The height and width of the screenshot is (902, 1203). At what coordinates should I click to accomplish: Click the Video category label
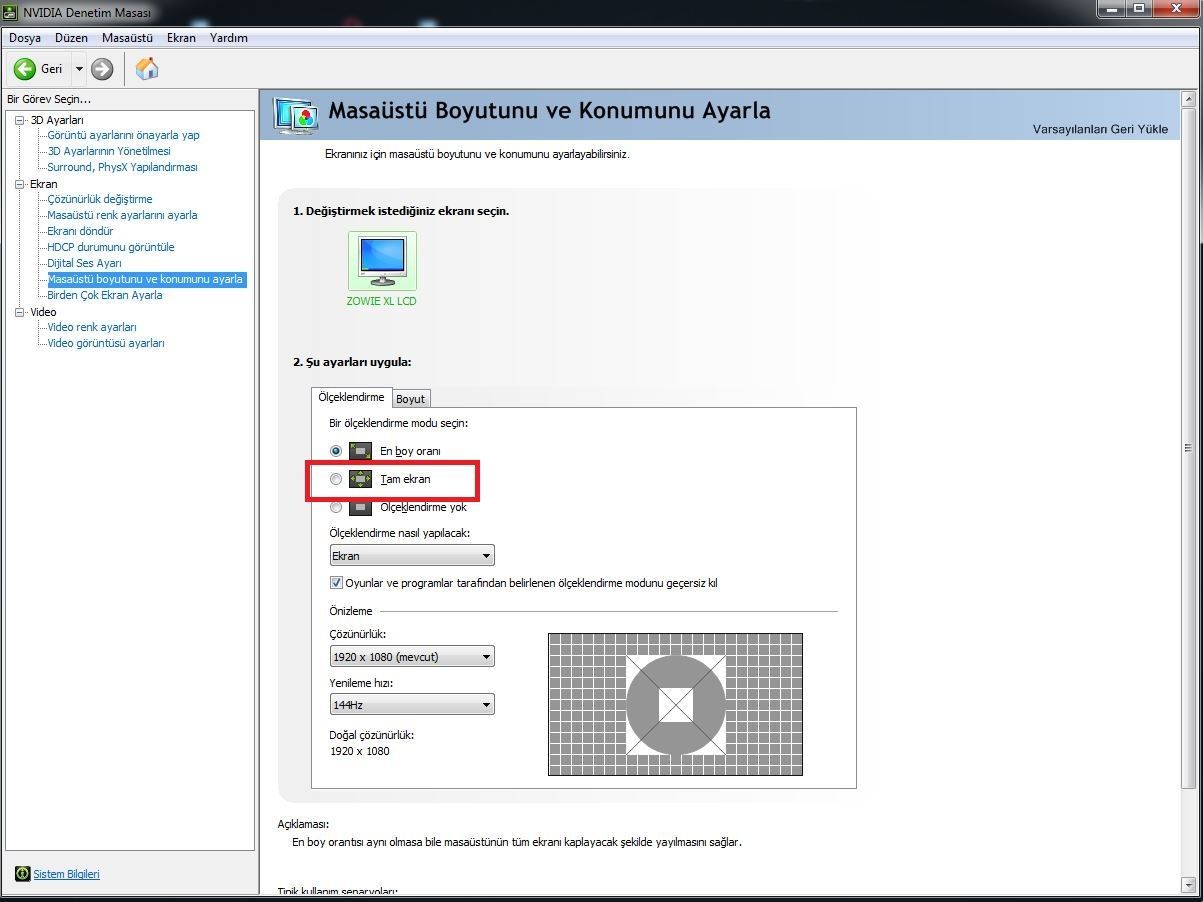(43, 312)
